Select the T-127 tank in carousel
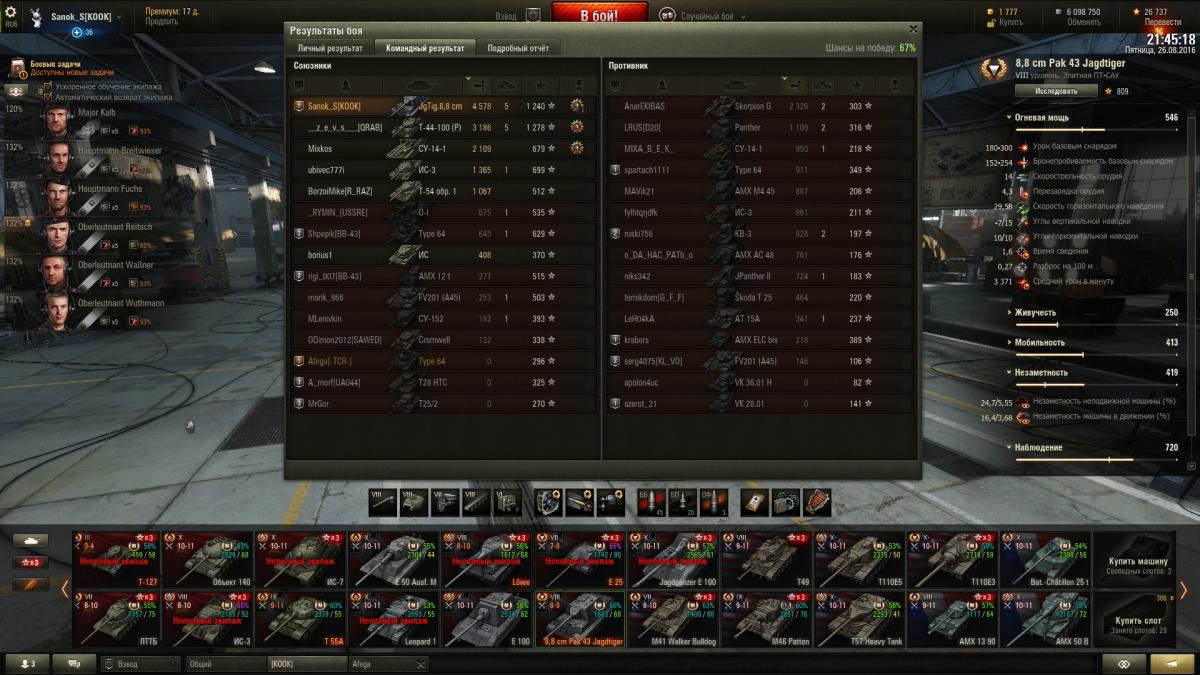1200x675 pixels. pos(116,560)
